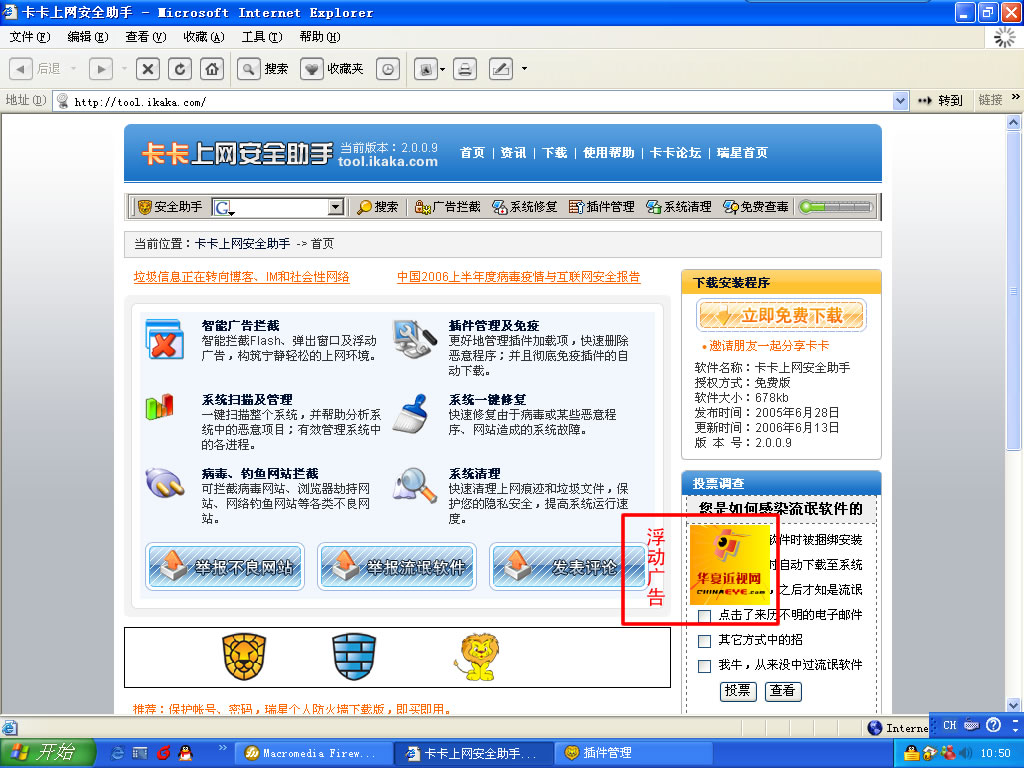Open the 查看(V) menu
The width and height of the screenshot is (1024, 768).
click(x=145, y=37)
